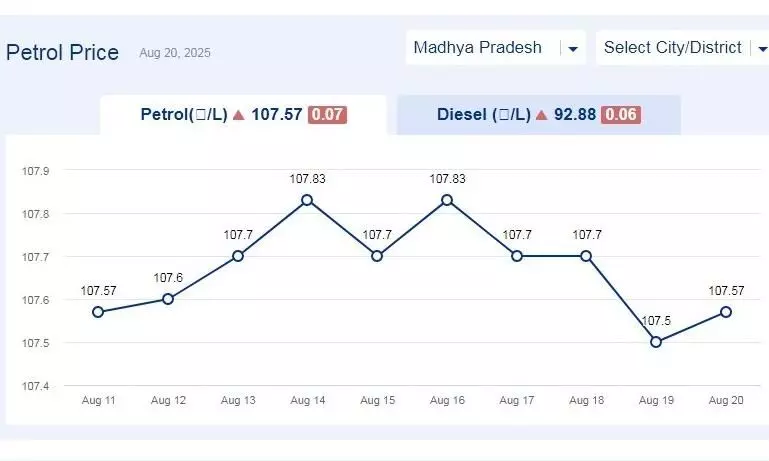Click the Aug 20, 2025 date label
Screen dimensions: 769x461
[x=175, y=53]
